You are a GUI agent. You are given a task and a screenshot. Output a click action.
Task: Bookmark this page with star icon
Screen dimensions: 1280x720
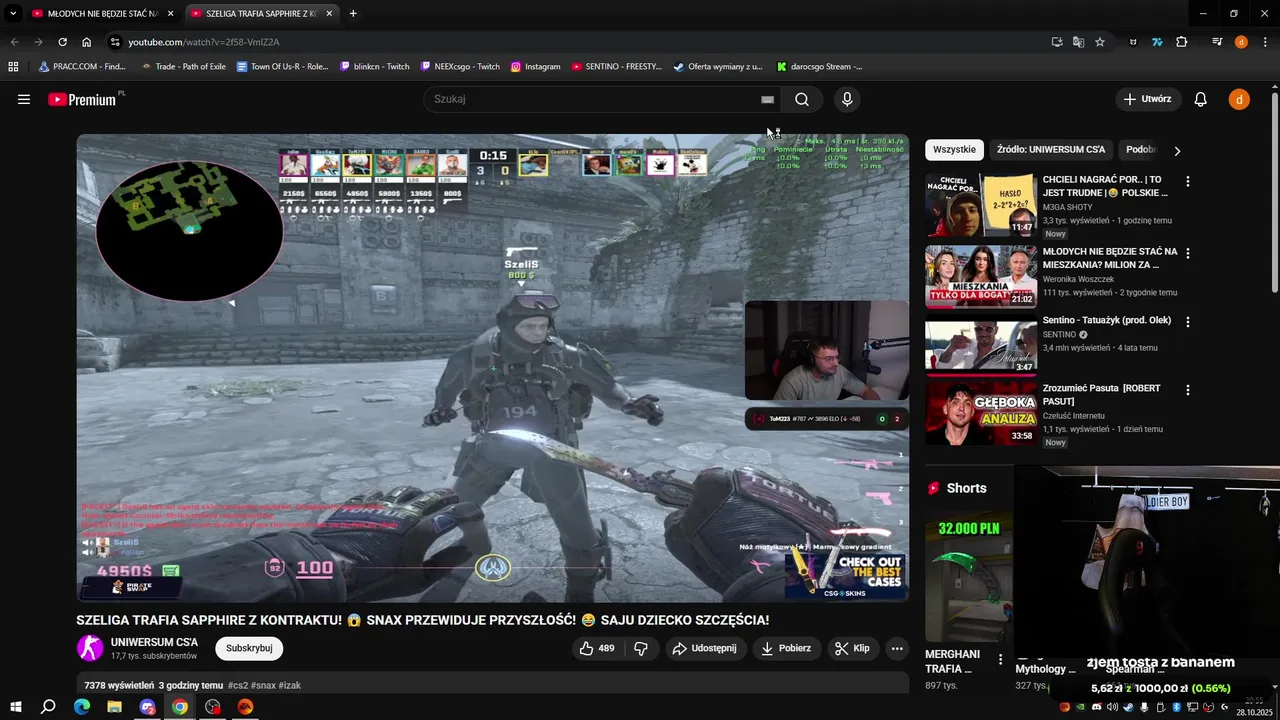click(x=1100, y=42)
